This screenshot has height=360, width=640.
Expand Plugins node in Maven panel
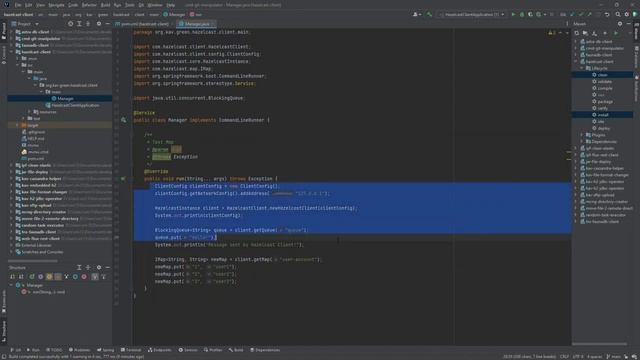click(582, 135)
